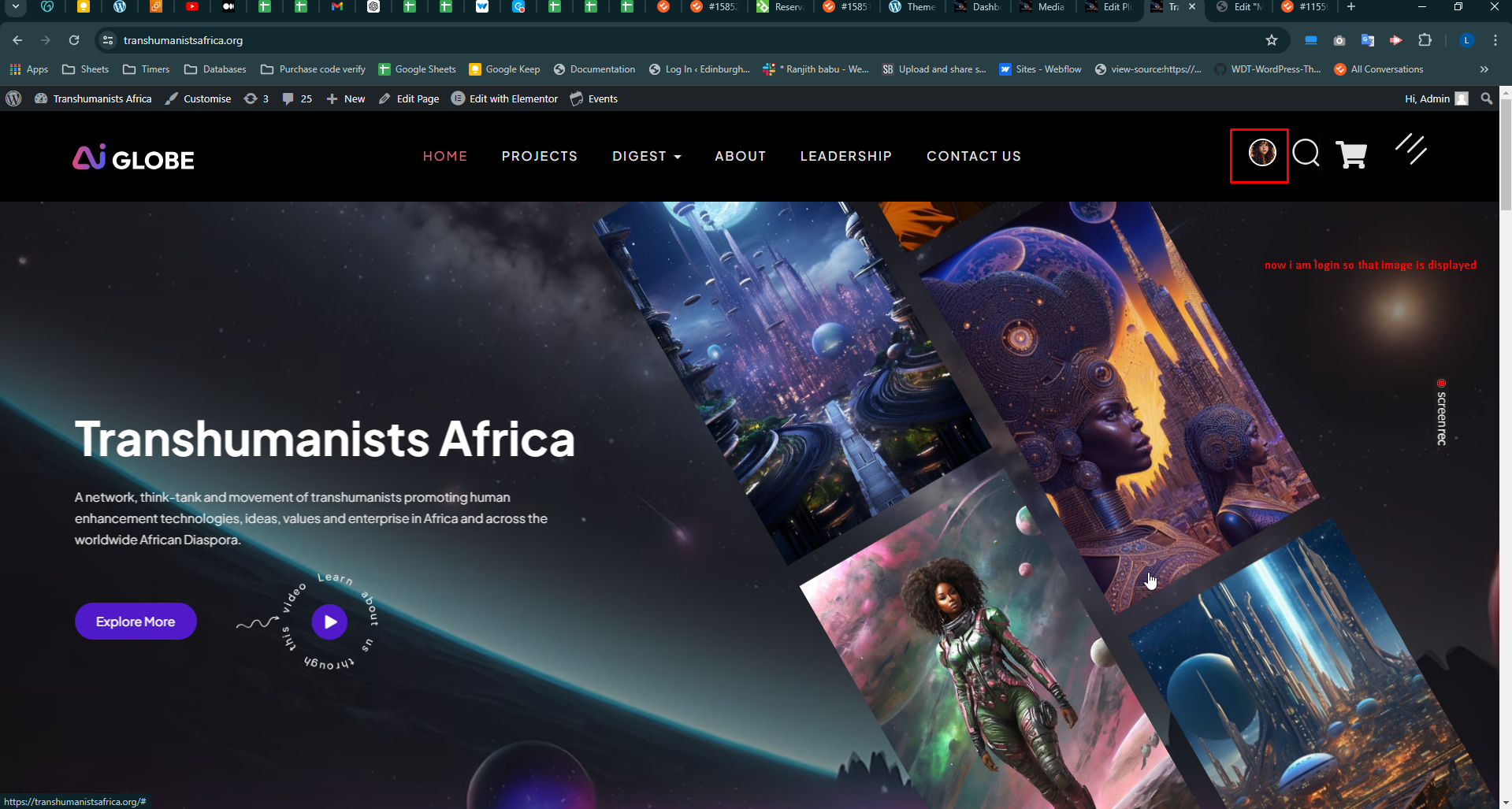The width and height of the screenshot is (1512, 809).
Task: Open a new browser tab with plus
Action: coord(1350,7)
